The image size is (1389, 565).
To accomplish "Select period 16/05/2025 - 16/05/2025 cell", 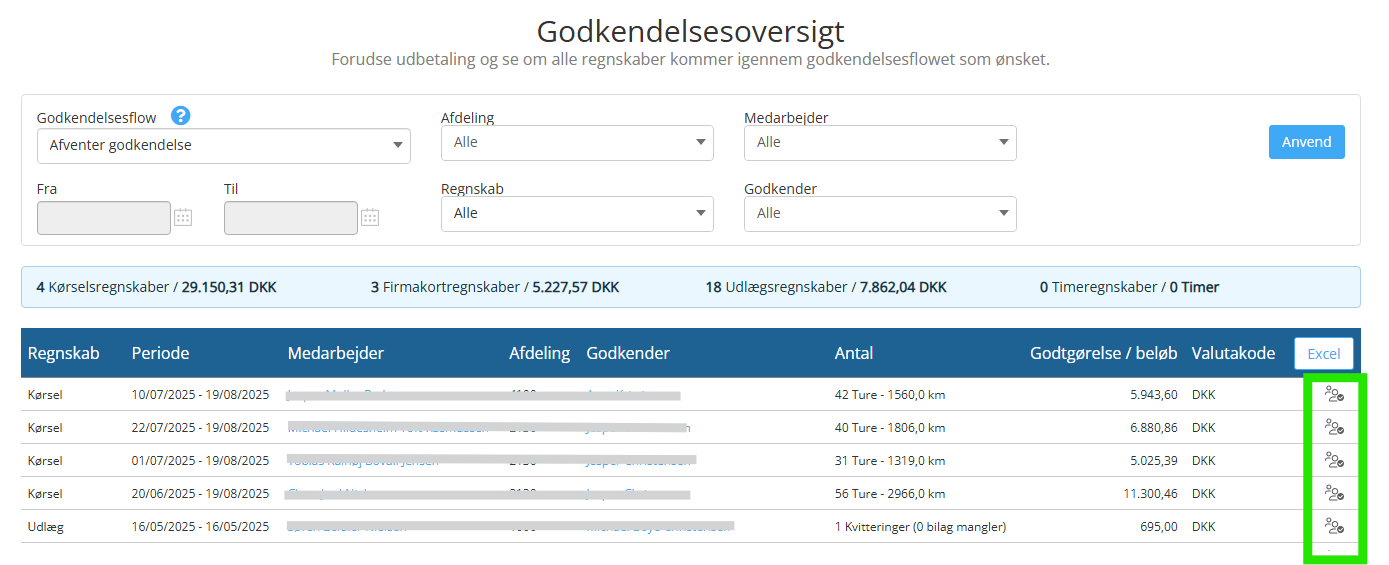I will click(x=201, y=527).
